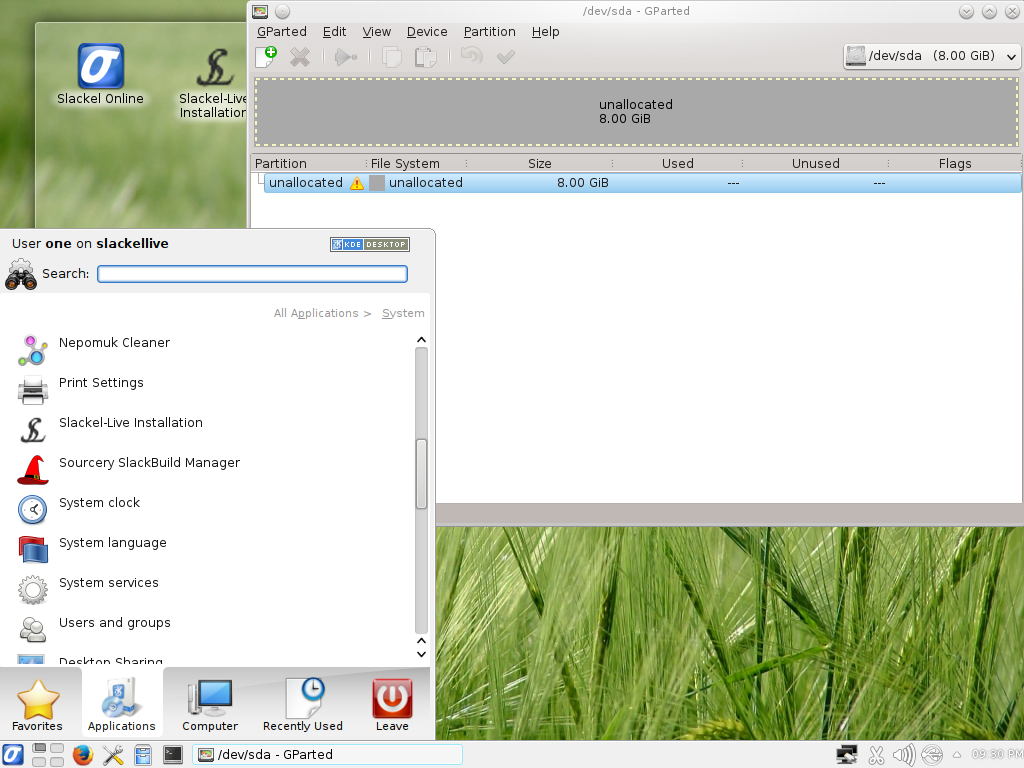The height and width of the screenshot is (768, 1024).
Task: Click the 8.00 GiB size cell
Action: [x=583, y=183]
